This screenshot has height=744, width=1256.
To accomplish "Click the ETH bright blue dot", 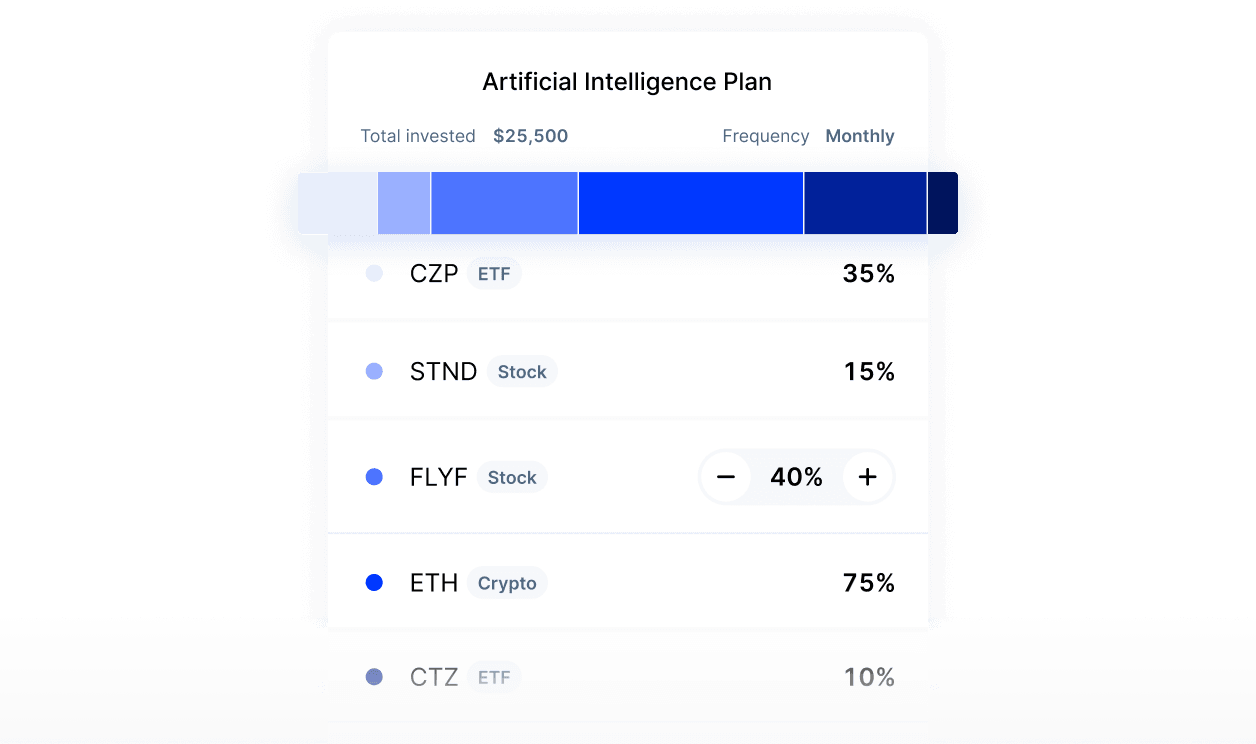I will (x=374, y=583).
